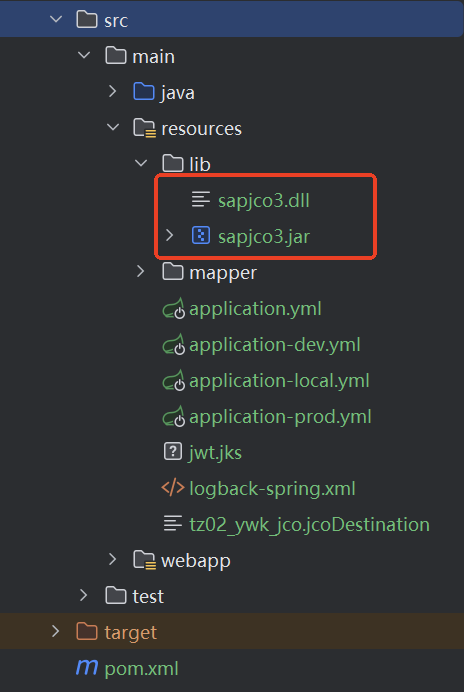
Task: Click the sapjco3.jar archive icon
Action: point(200,236)
